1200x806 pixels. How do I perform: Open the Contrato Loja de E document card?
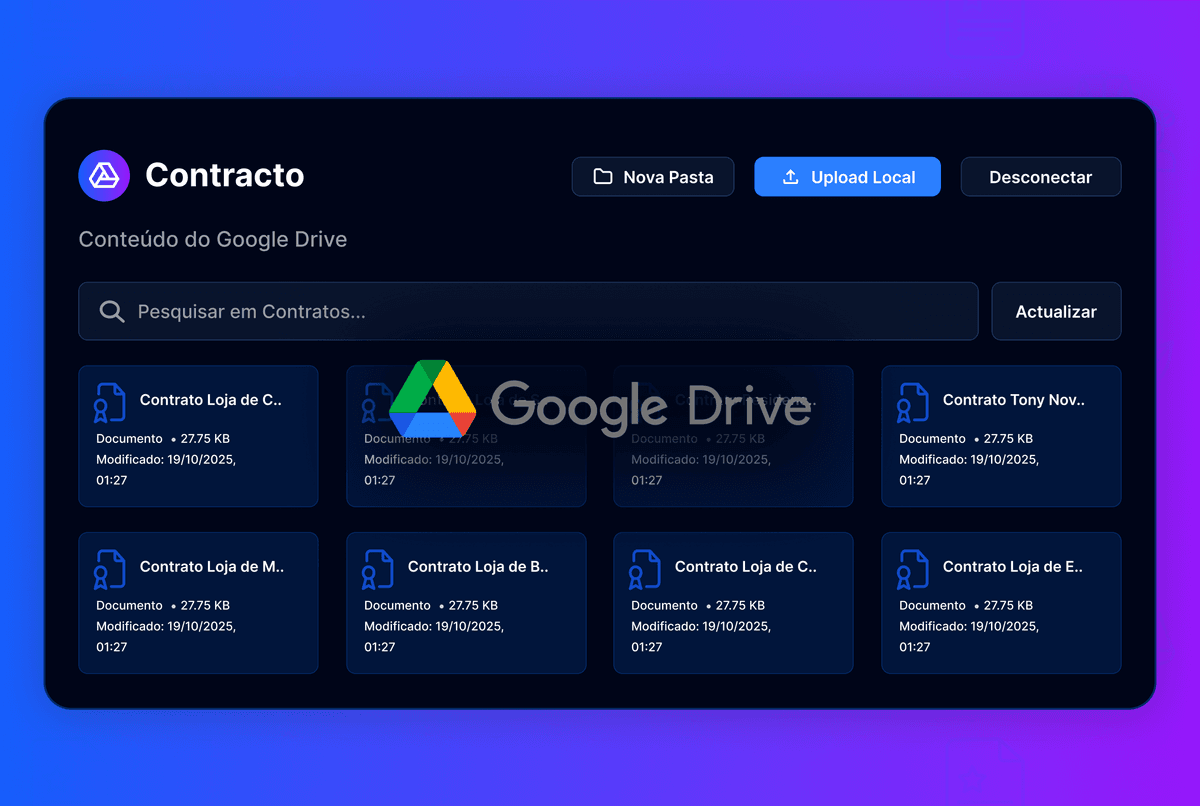tap(1001, 603)
